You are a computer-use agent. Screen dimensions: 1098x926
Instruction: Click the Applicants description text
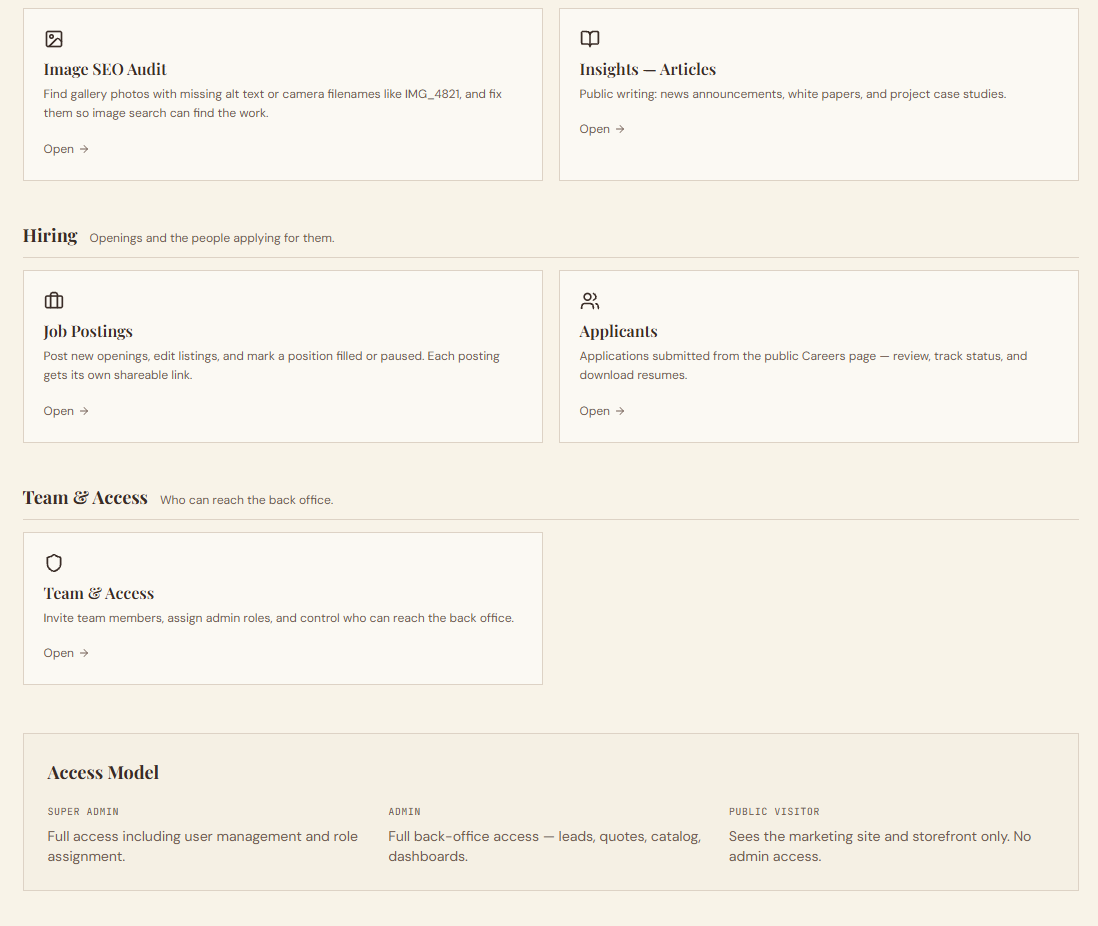803,366
